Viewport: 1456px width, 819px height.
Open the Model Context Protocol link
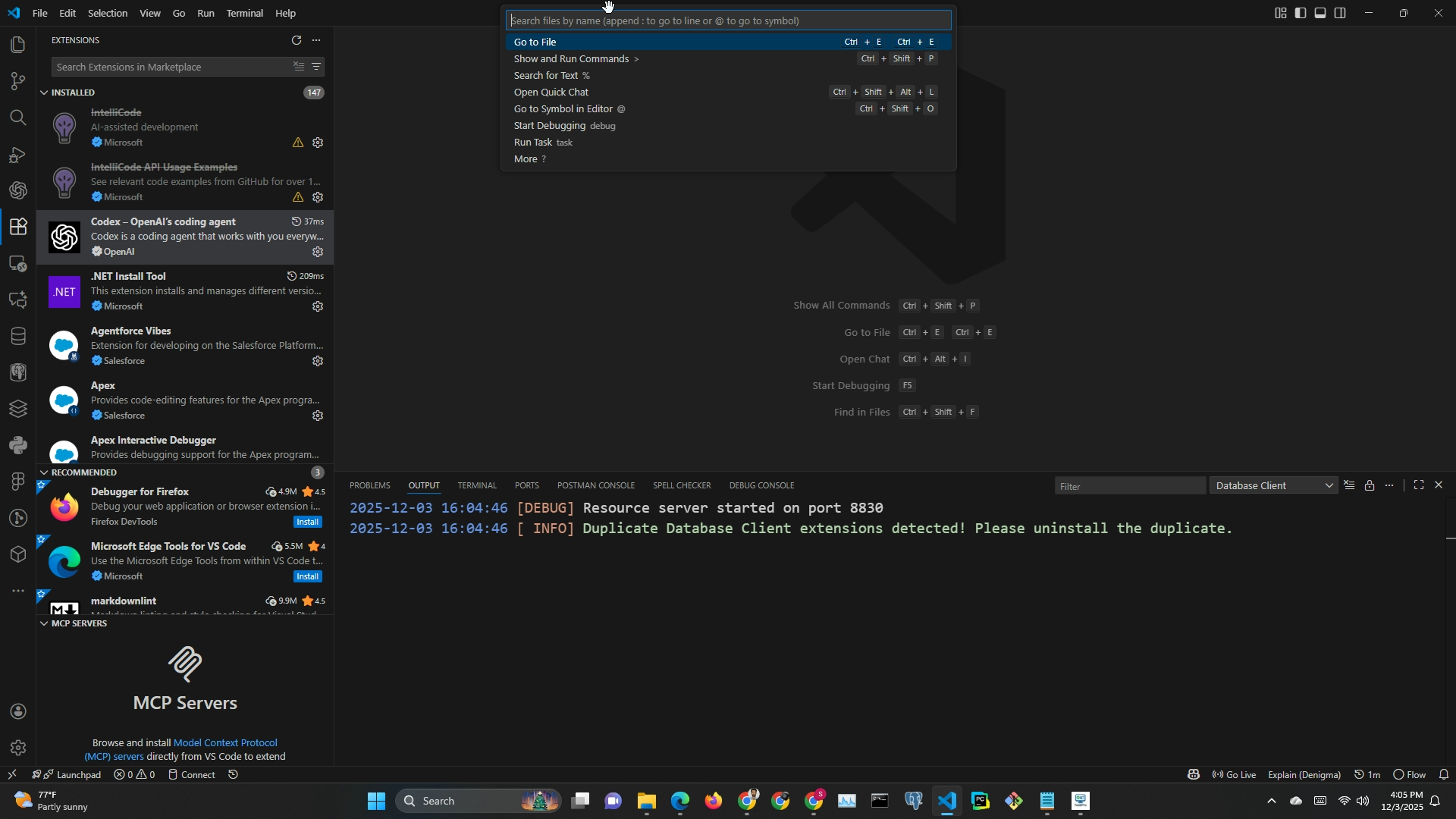[x=225, y=742]
